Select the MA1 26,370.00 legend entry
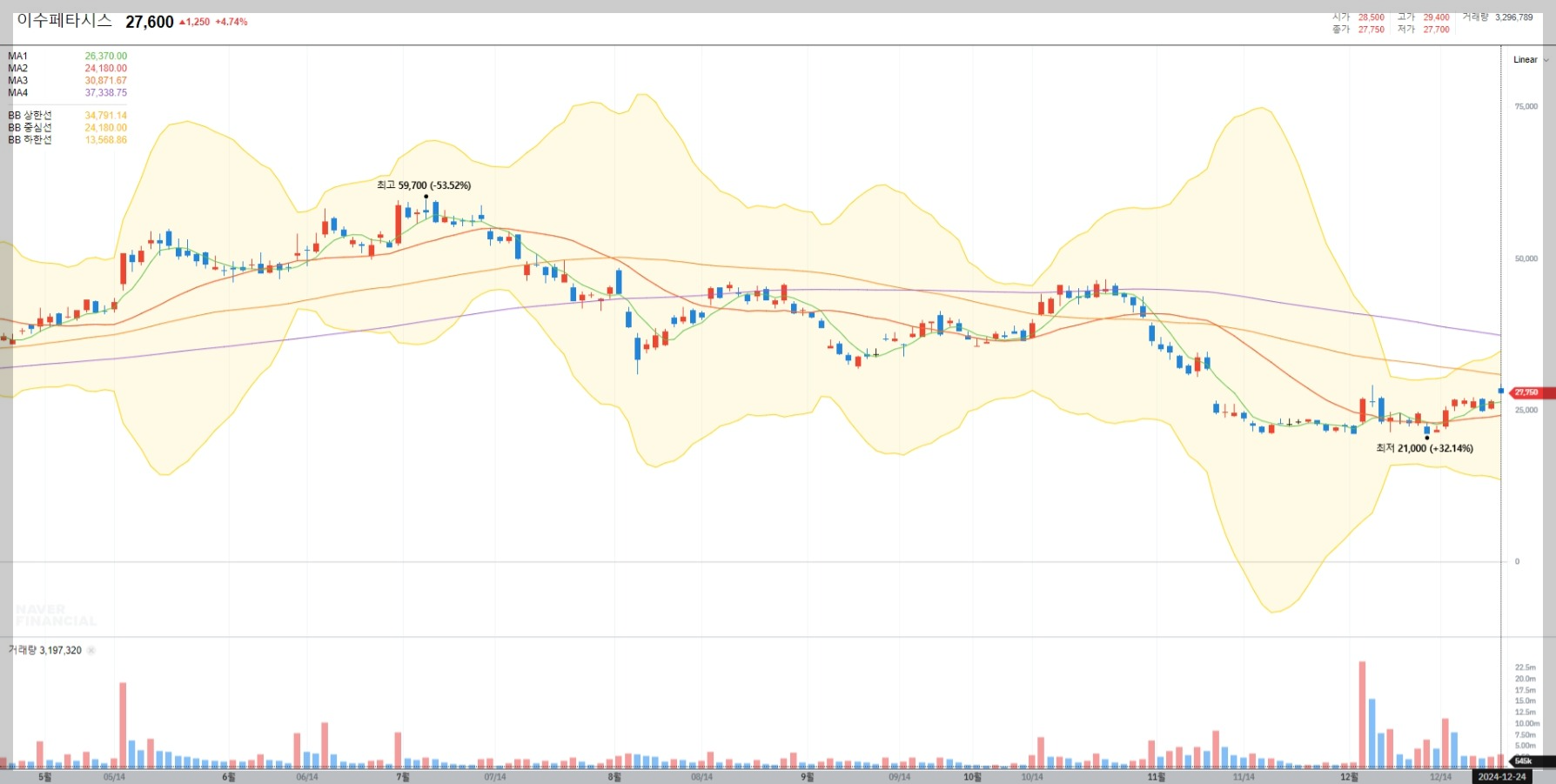The image size is (1556, 784). point(67,56)
